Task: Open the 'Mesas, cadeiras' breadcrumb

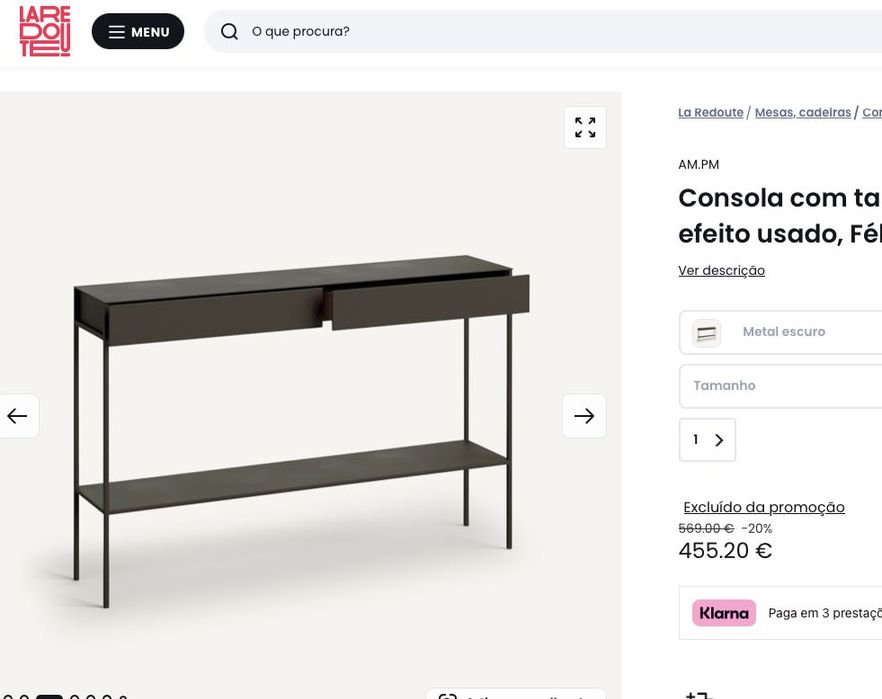Action: [802, 113]
